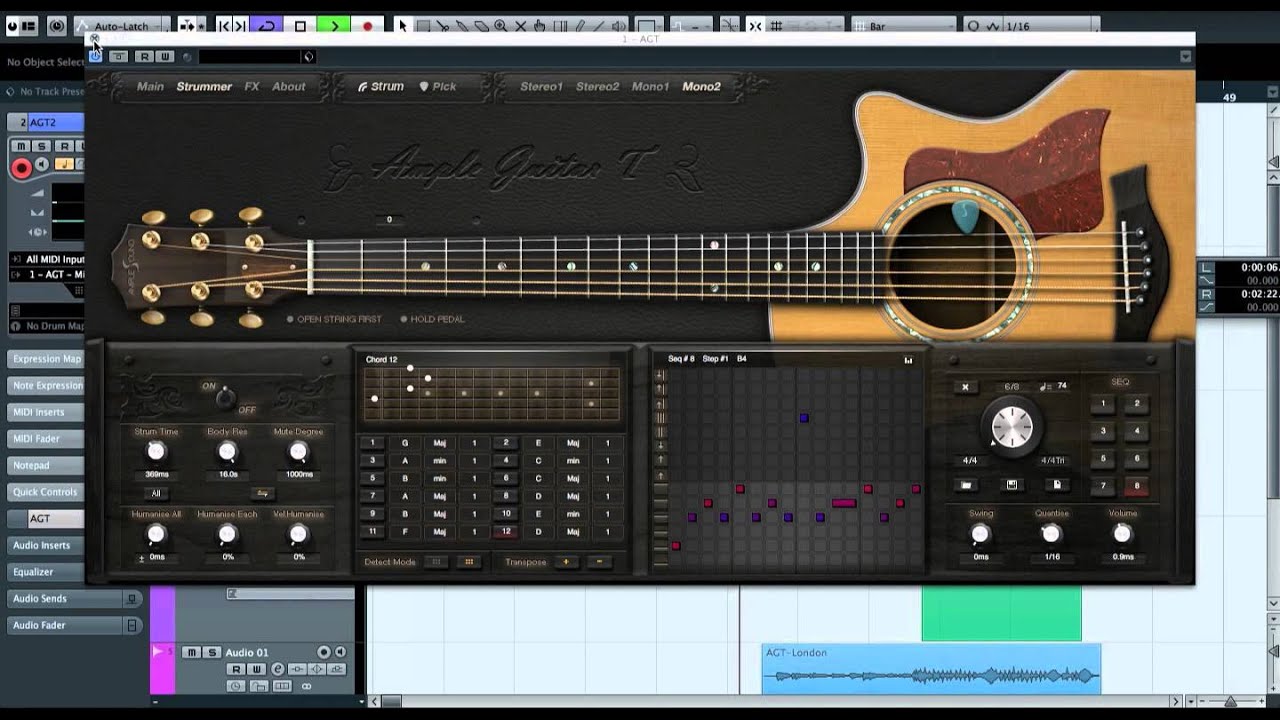Switch to the Strummer tab
Image resolution: width=1280 pixels, height=720 pixels.
[204, 87]
